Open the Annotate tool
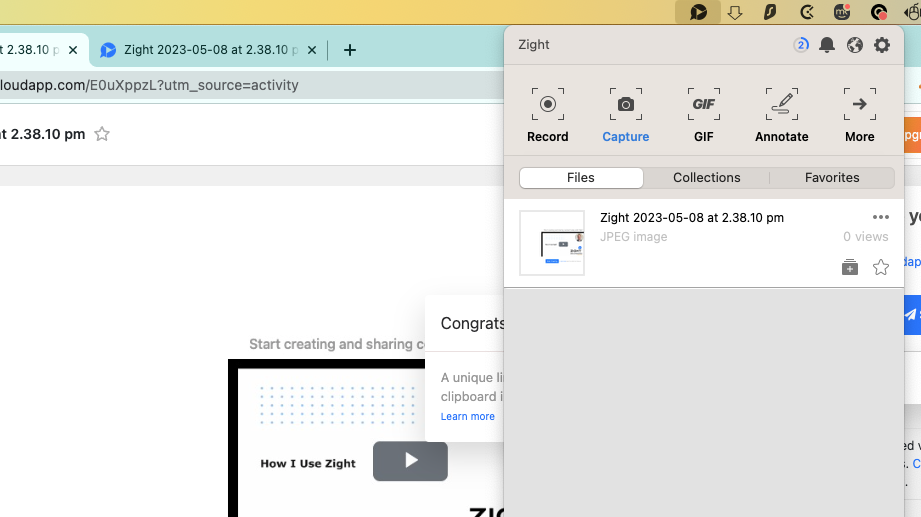Image resolution: width=921 pixels, height=517 pixels. pyautogui.click(x=781, y=116)
